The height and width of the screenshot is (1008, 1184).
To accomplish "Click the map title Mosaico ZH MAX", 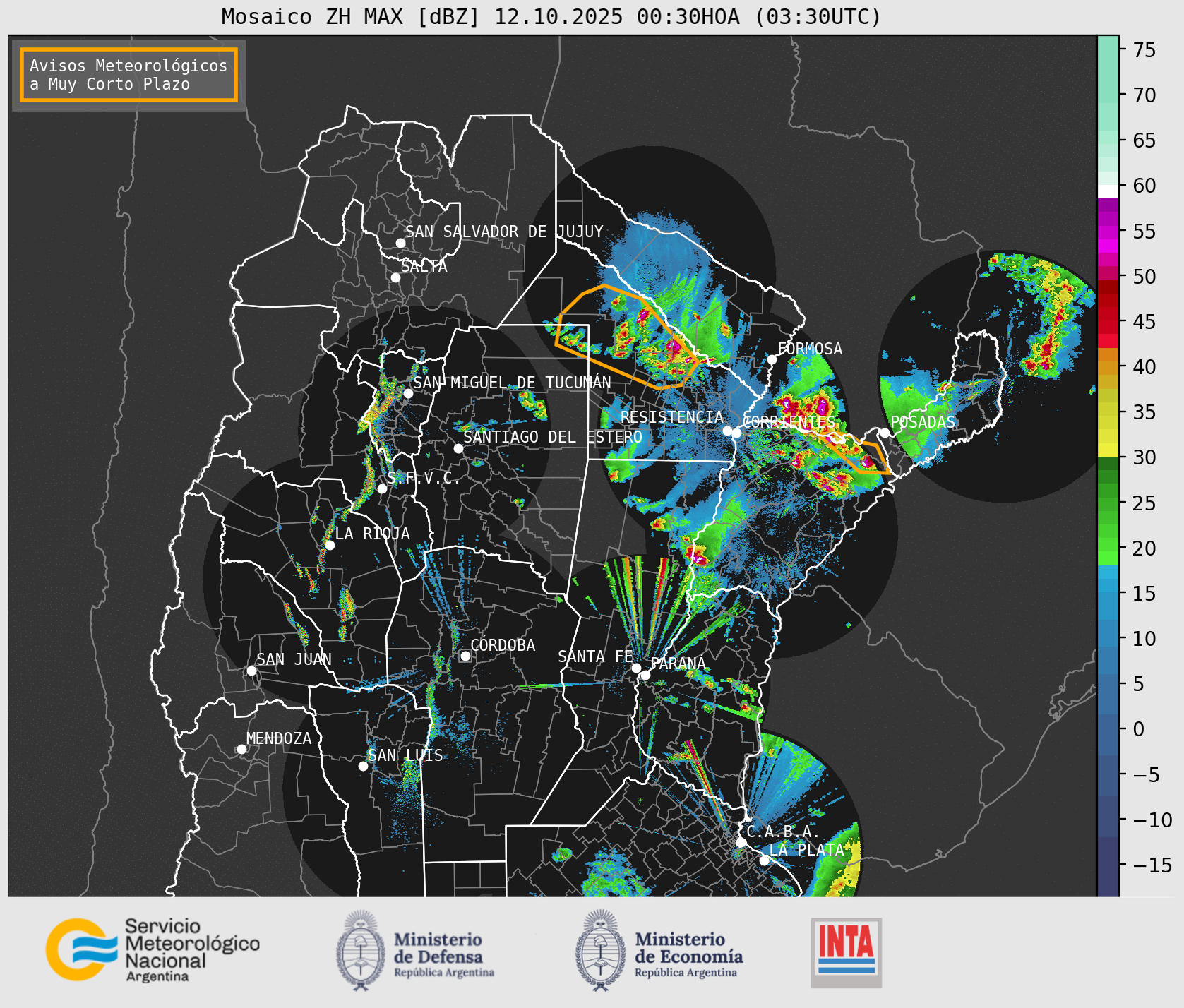I will pyautogui.click(x=550, y=16).
